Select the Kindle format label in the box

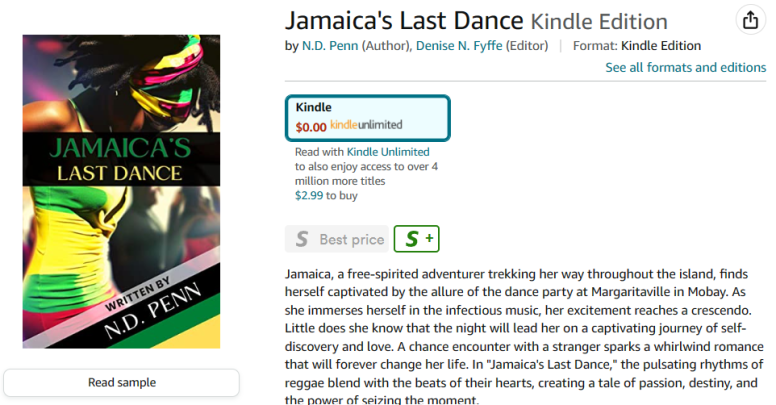313,107
